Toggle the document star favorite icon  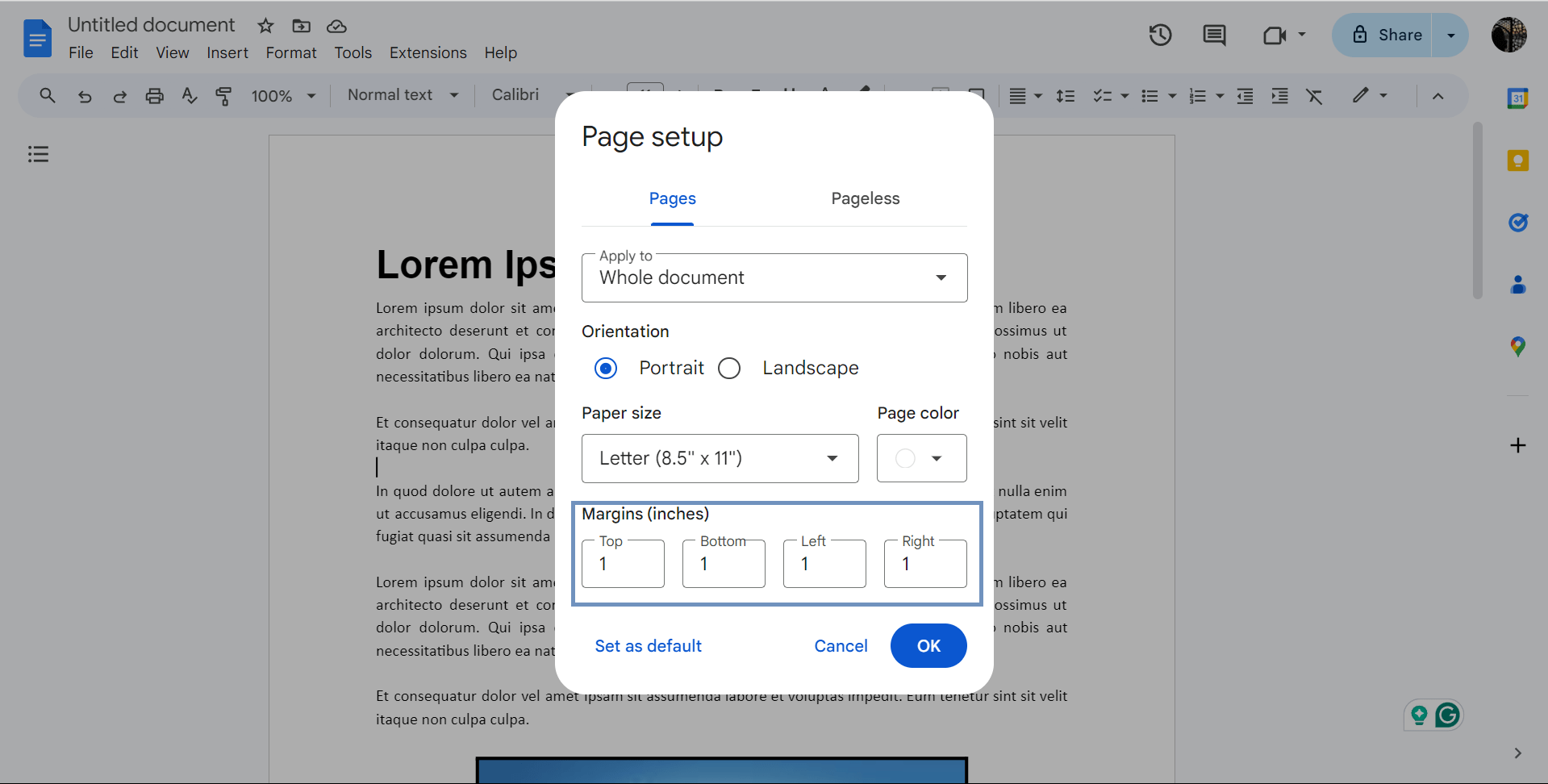coord(265,25)
